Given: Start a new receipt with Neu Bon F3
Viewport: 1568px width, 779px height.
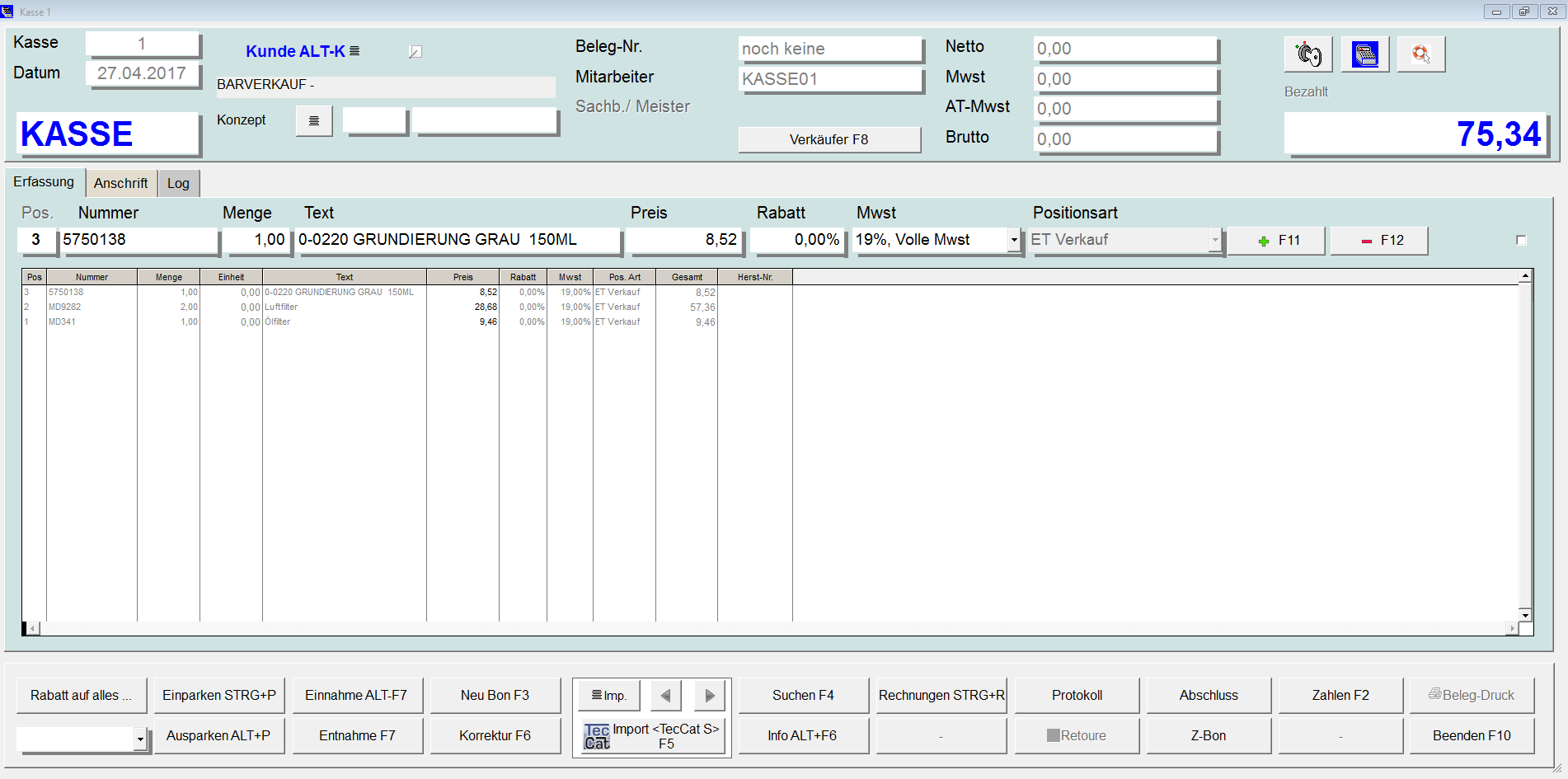Looking at the screenshot, I should point(495,696).
